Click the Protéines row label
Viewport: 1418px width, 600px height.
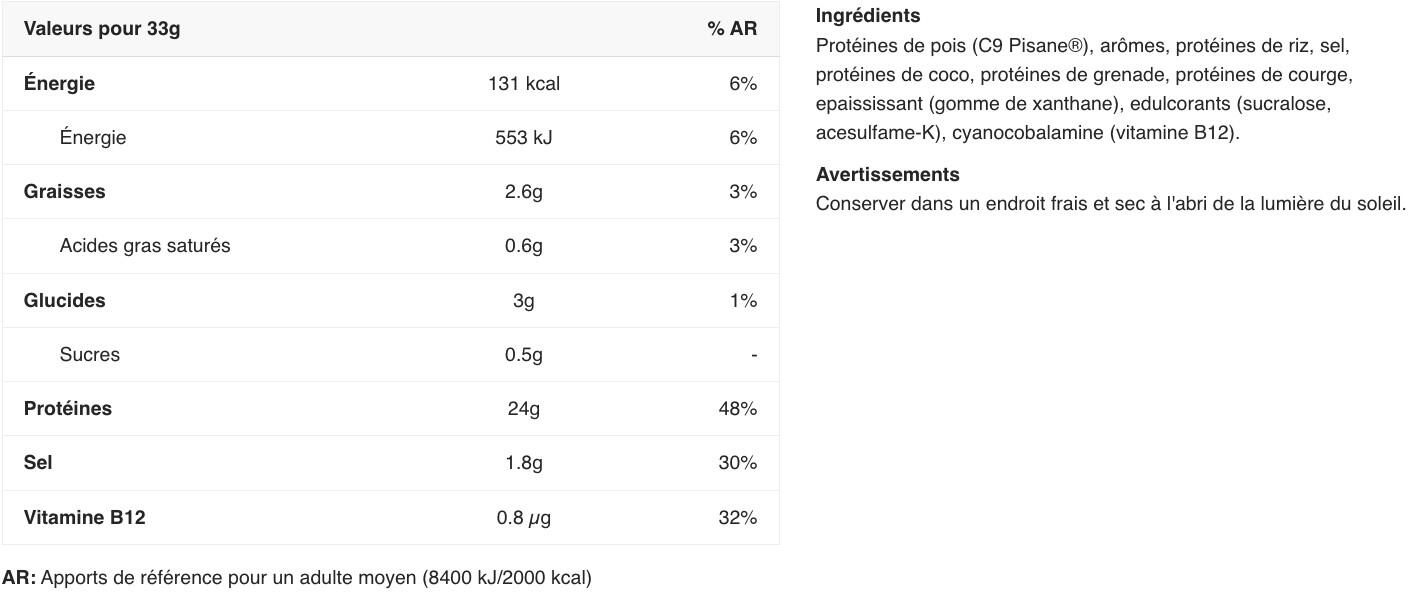(x=68, y=409)
